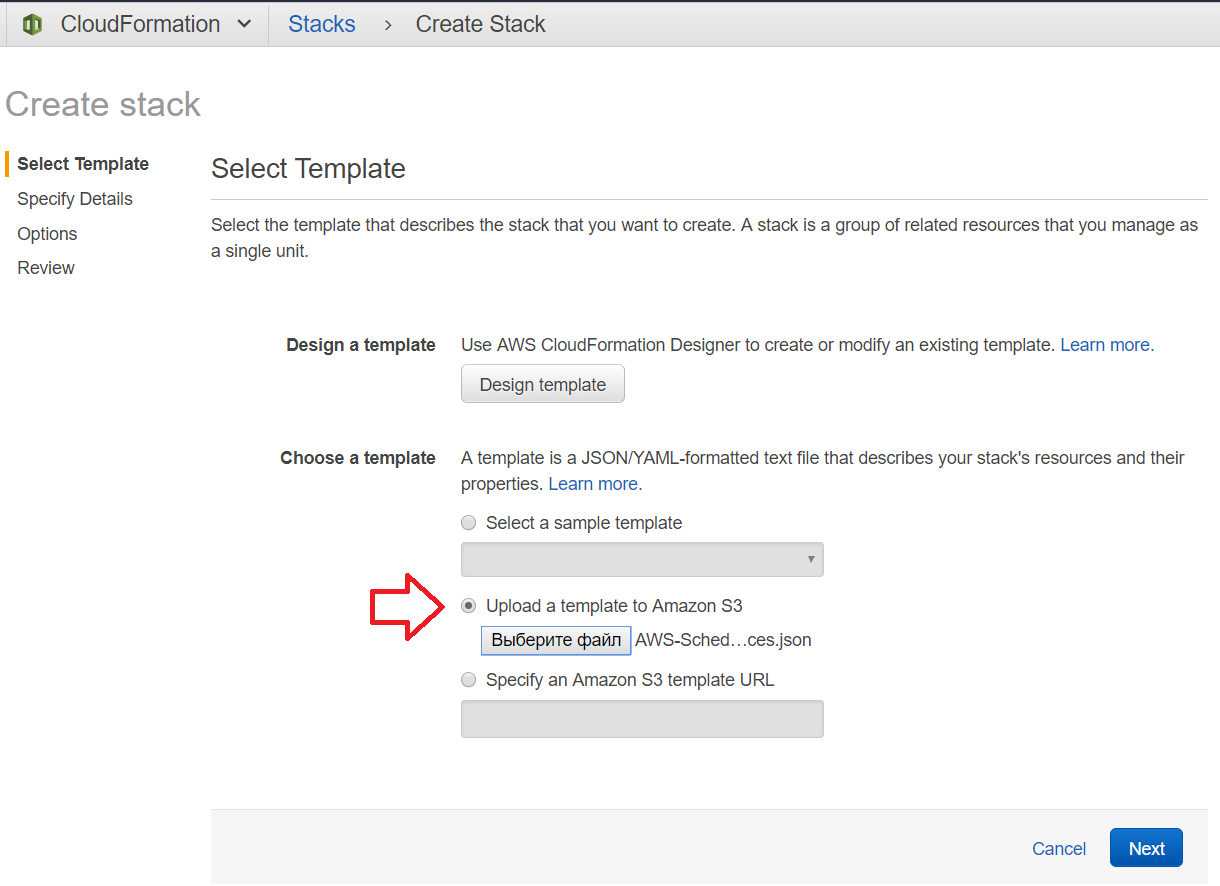Open the Options step in sidebar
The width and height of the screenshot is (1220, 886).
pyautogui.click(x=47, y=234)
